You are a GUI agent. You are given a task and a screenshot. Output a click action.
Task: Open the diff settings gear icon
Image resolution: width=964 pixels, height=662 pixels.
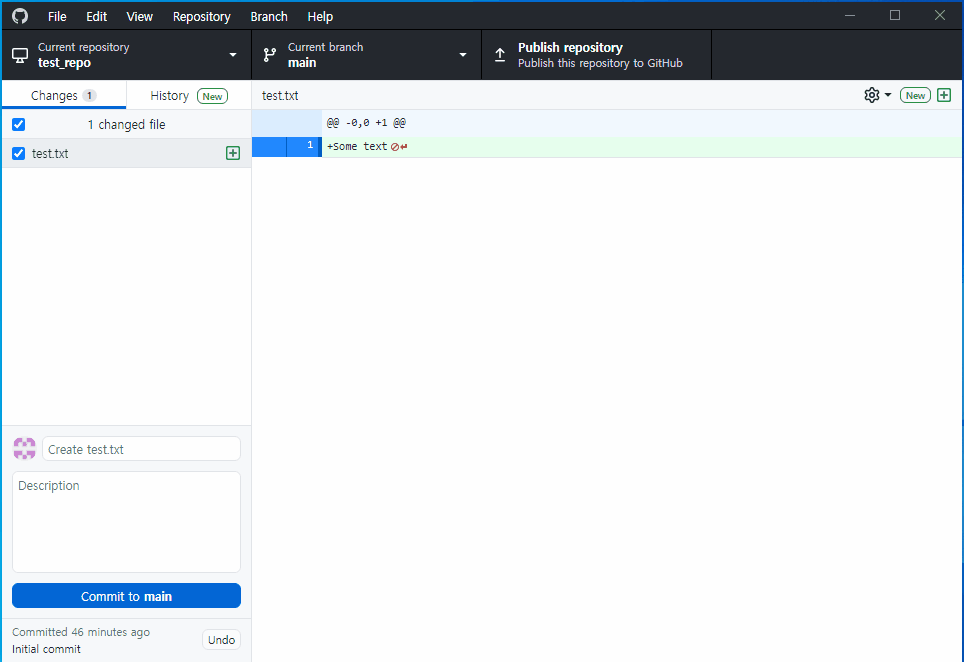869,94
